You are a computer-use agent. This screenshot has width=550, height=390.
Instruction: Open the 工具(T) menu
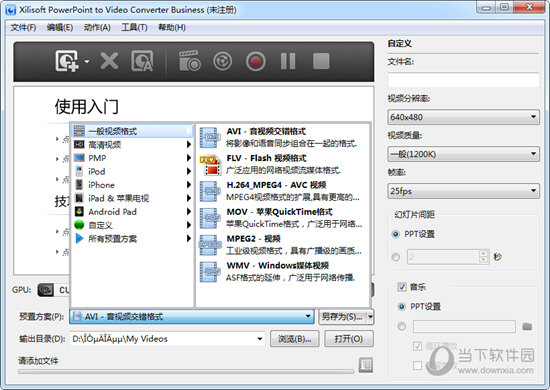point(134,27)
